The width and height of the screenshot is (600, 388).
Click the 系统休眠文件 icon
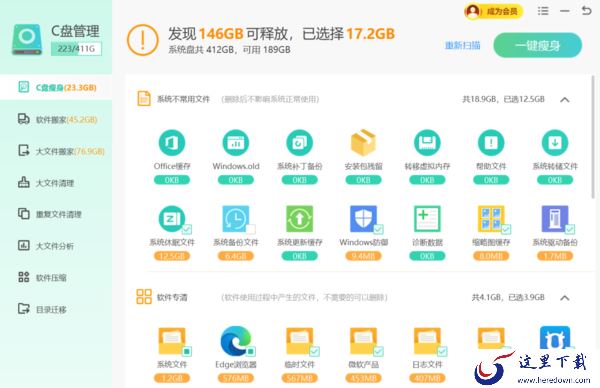click(x=172, y=219)
